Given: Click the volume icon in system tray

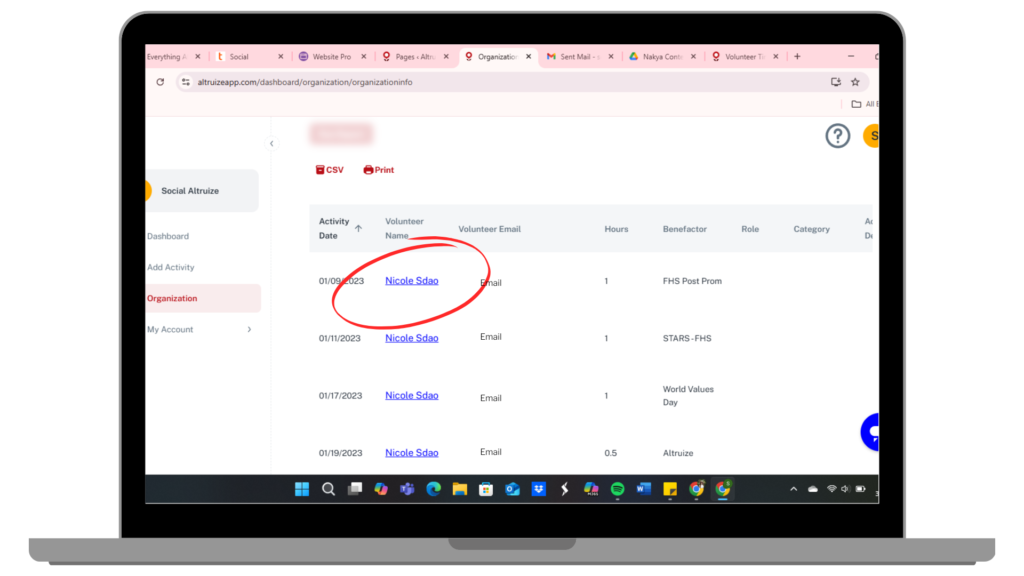Looking at the screenshot, I should pos(845,489).
